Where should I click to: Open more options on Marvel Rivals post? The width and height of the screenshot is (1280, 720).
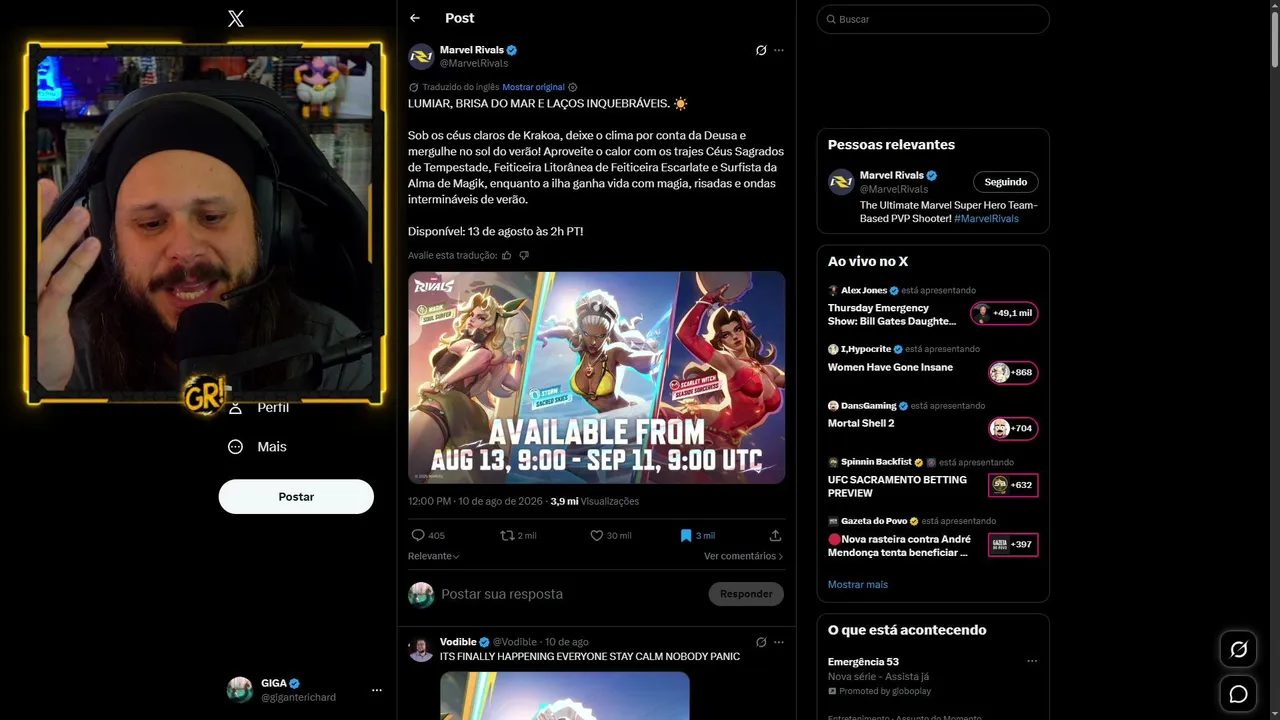click(779, 50)
